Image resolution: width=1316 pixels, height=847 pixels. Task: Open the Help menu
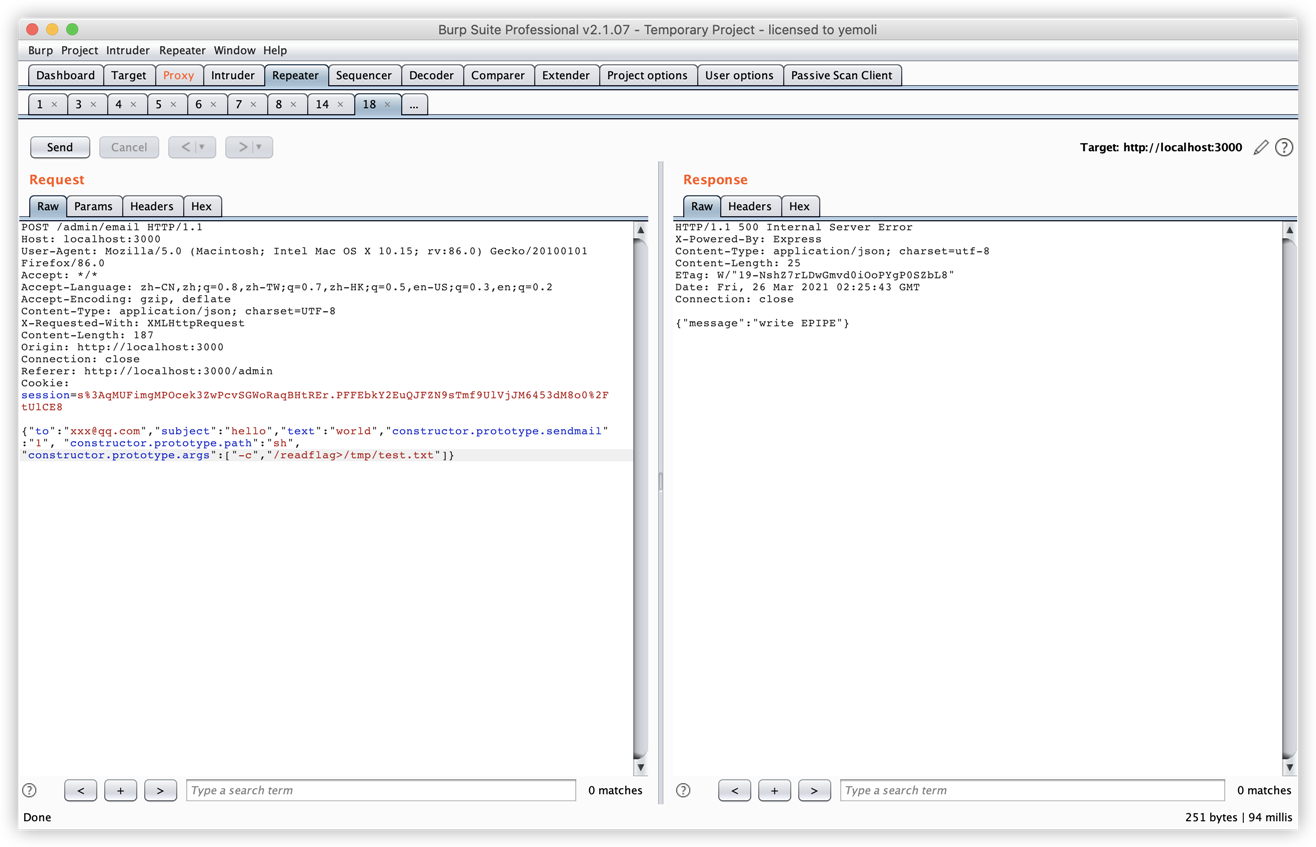[x=275, y=50]
